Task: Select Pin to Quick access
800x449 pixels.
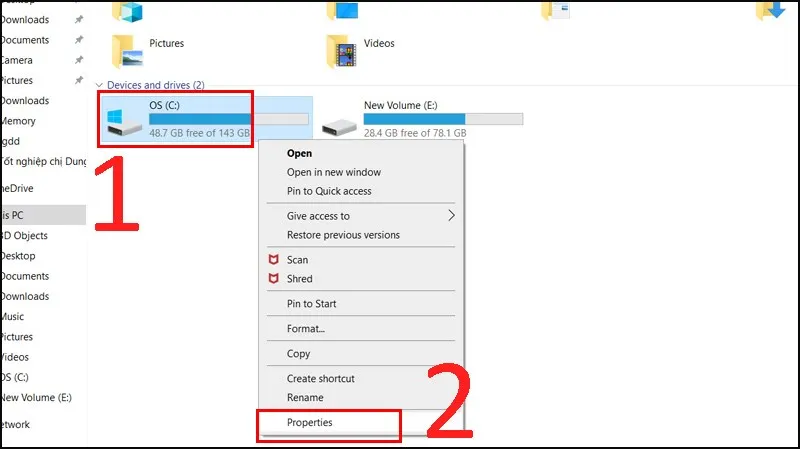Action: (329, 191)
